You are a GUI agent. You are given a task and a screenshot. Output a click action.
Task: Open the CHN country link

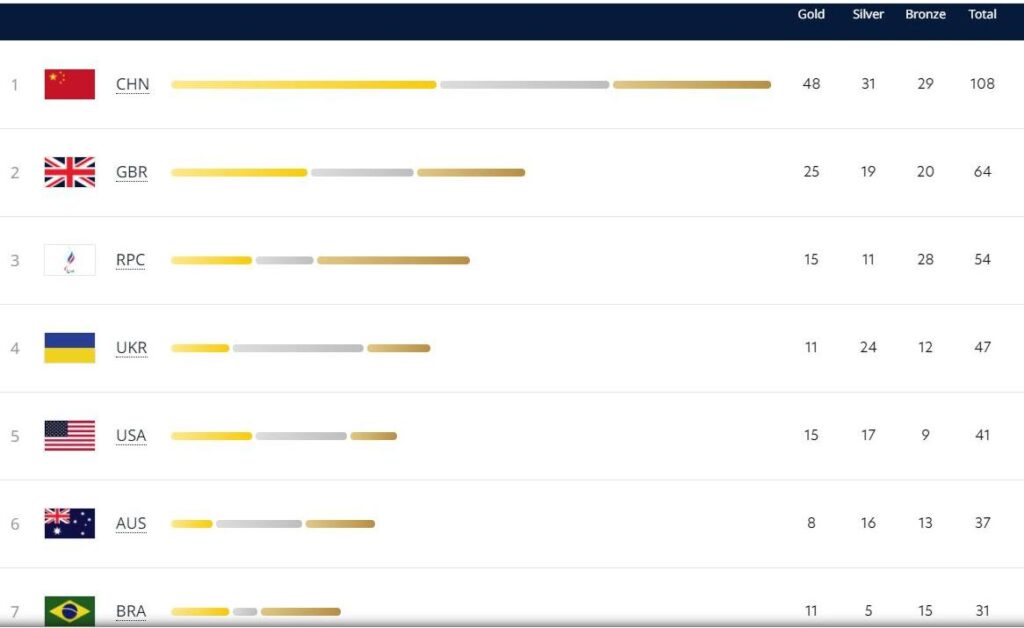[133, 84]
